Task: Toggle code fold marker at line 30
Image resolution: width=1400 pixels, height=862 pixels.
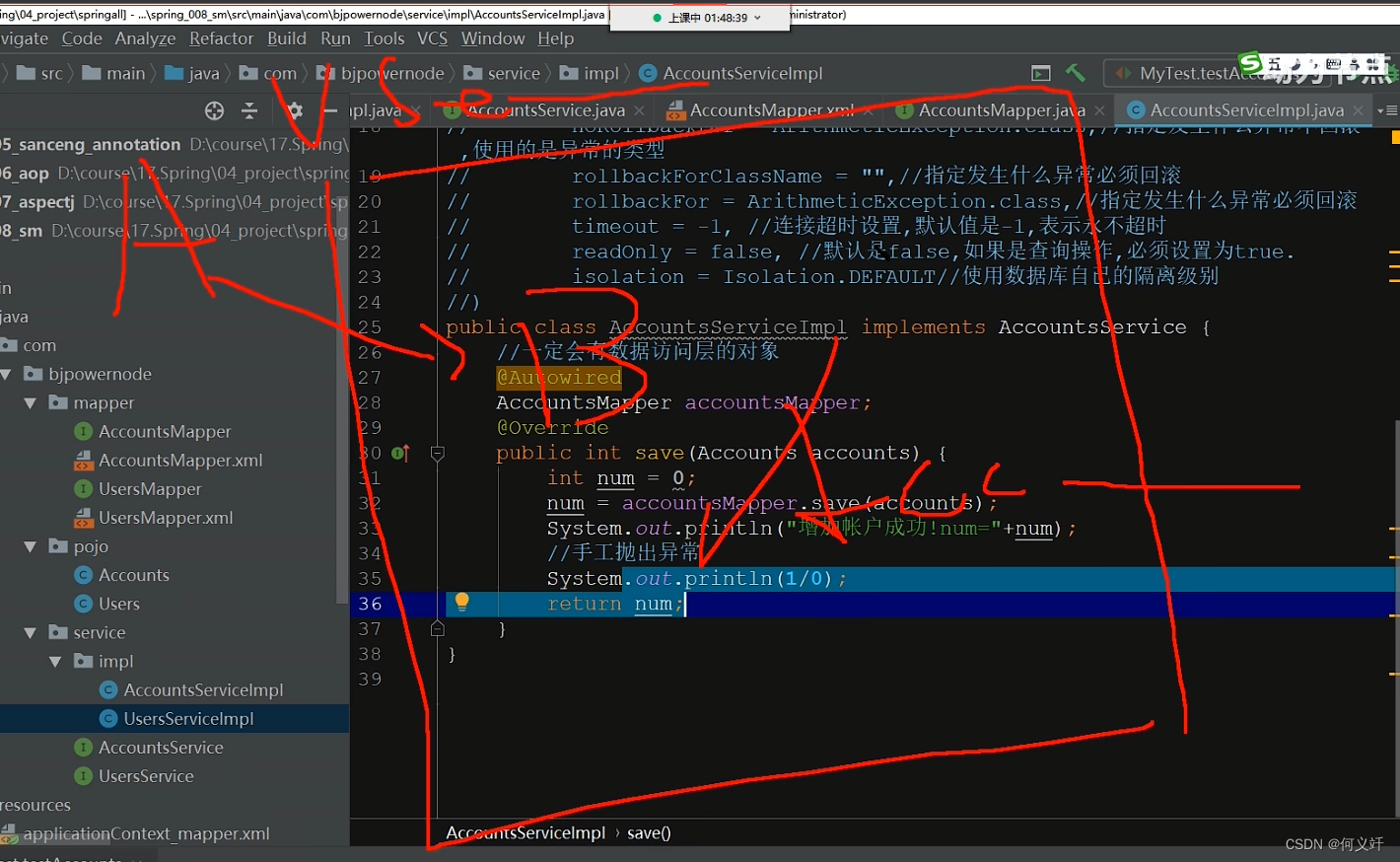Action: (x=438, y=454)
